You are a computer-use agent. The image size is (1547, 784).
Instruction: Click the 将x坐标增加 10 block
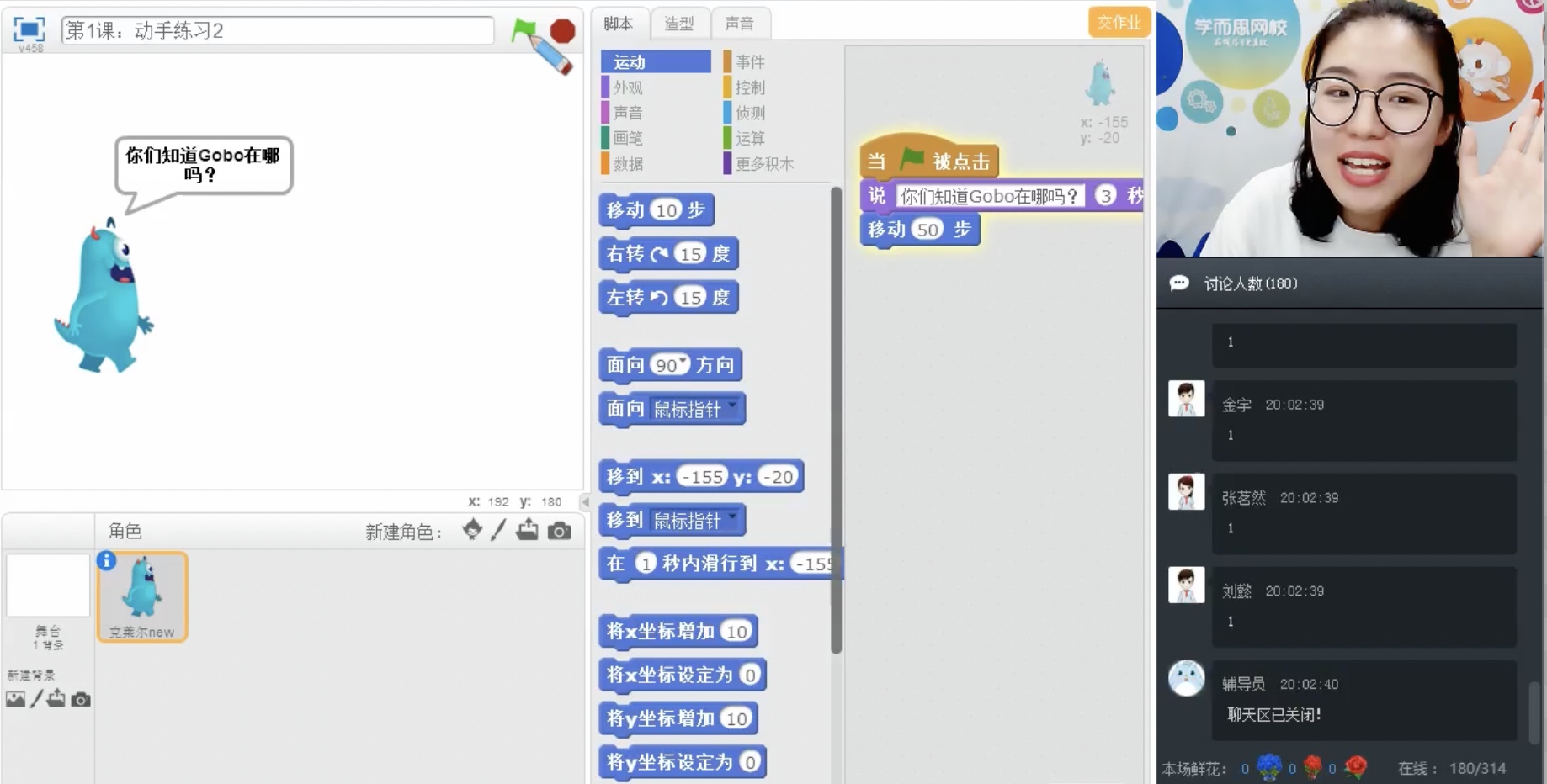pos(678,632)
